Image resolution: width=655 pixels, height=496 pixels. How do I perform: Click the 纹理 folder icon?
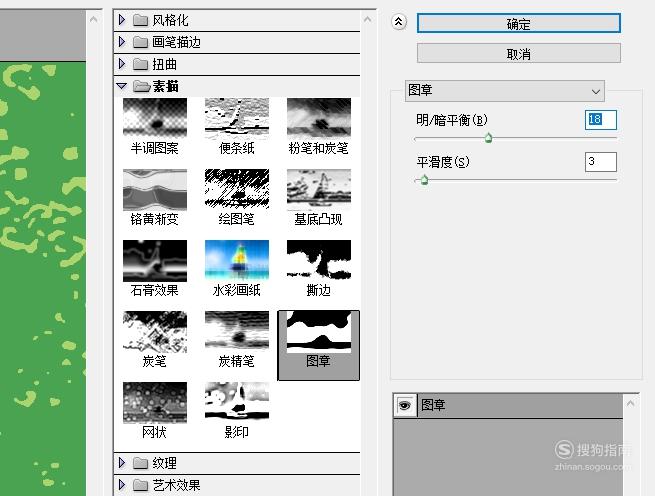[140, 463]
